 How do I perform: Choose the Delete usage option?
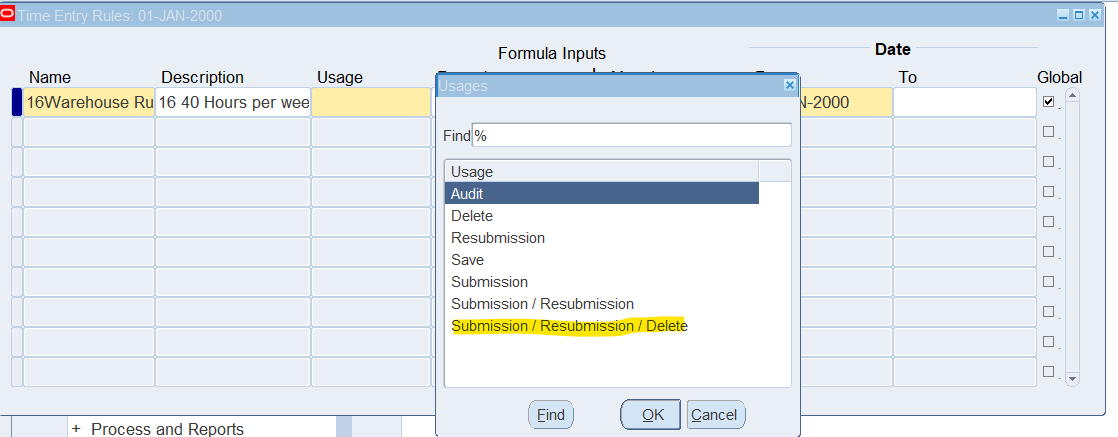pos(472,216)
